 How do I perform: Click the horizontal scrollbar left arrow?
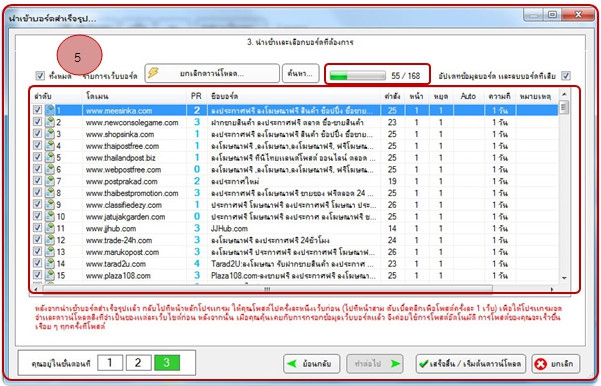(36, 289)
